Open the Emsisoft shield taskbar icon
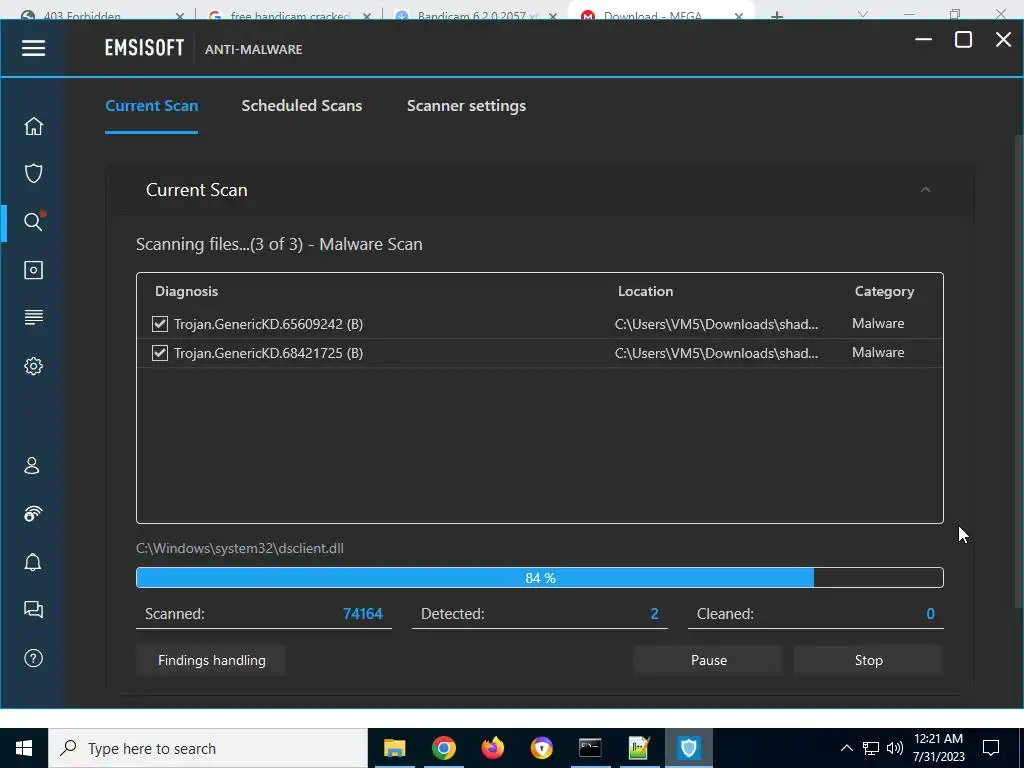The image size is (1024, 768). tap(688, 748)
